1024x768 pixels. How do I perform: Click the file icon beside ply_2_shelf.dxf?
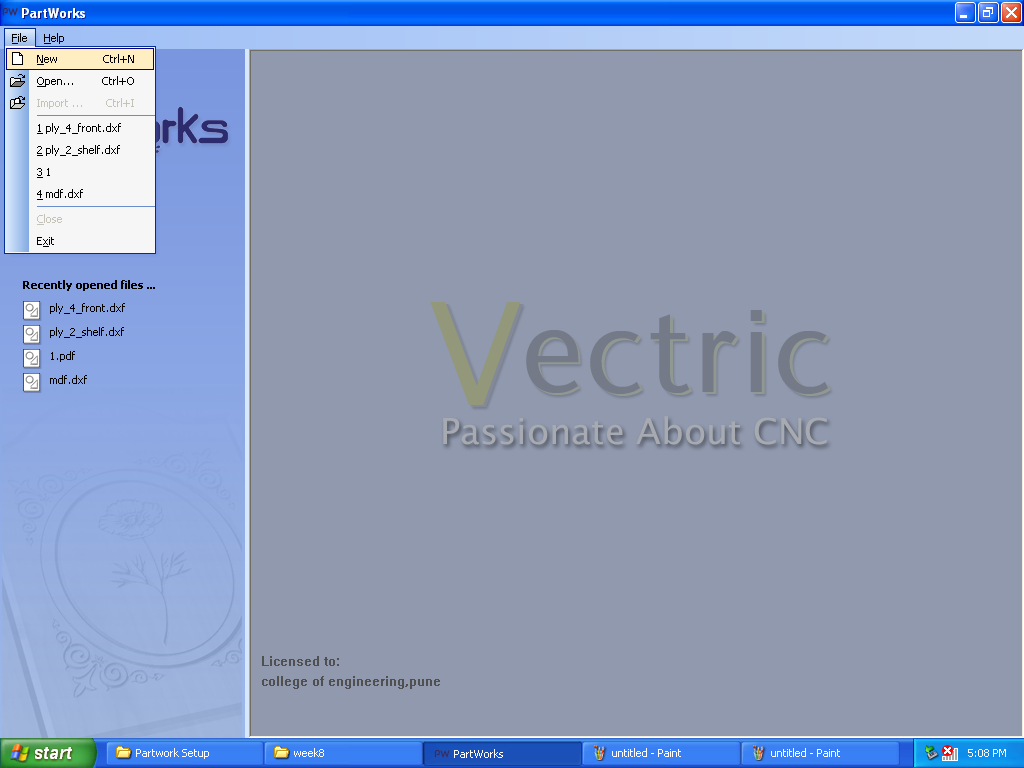(31, 334)
